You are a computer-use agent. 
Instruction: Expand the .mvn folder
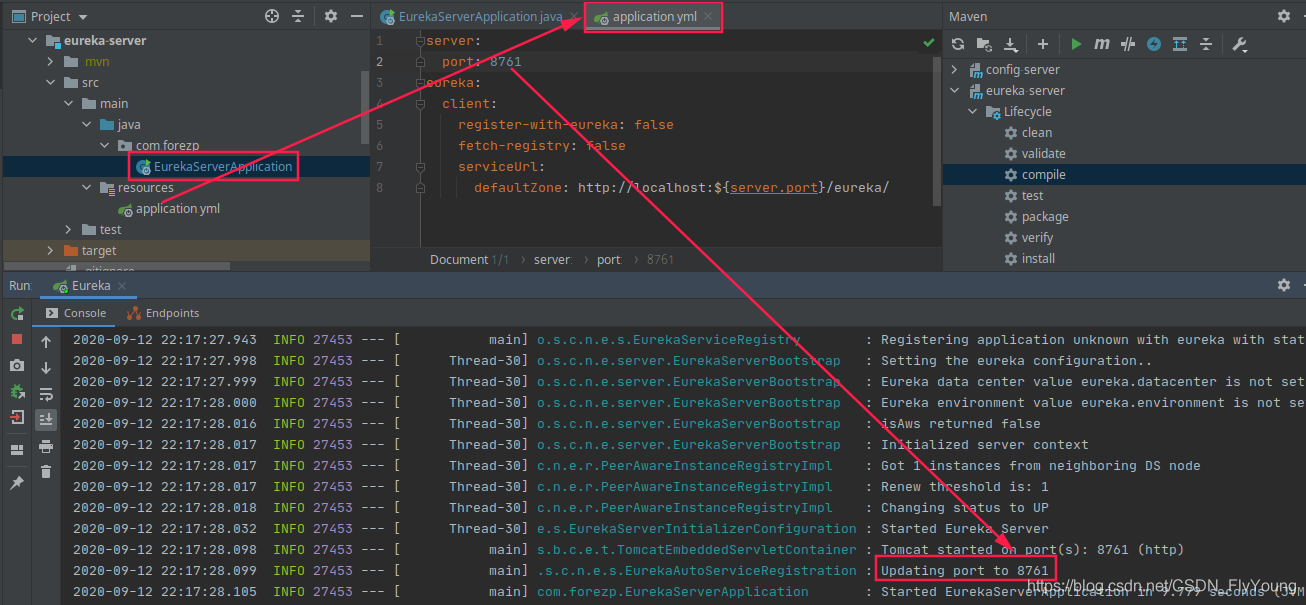tap(50, 62)
